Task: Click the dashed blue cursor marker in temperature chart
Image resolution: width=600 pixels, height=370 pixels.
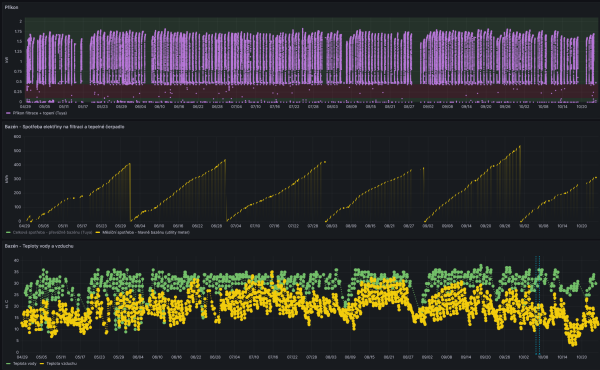Action: 538,305
